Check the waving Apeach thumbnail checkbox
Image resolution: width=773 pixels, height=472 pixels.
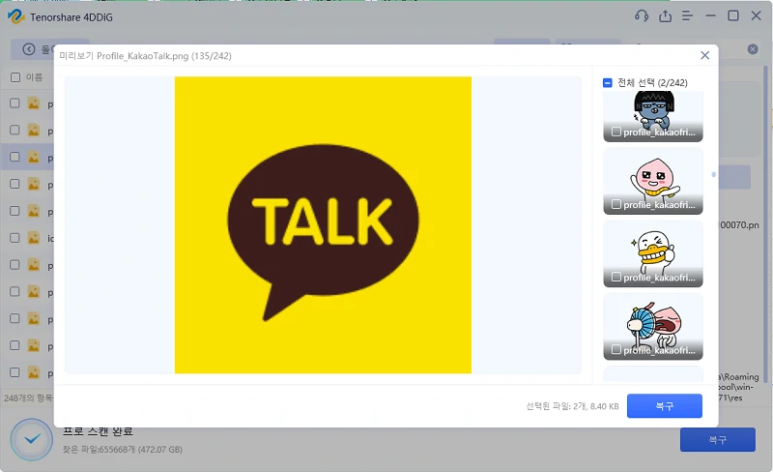(x=616, y=204)
